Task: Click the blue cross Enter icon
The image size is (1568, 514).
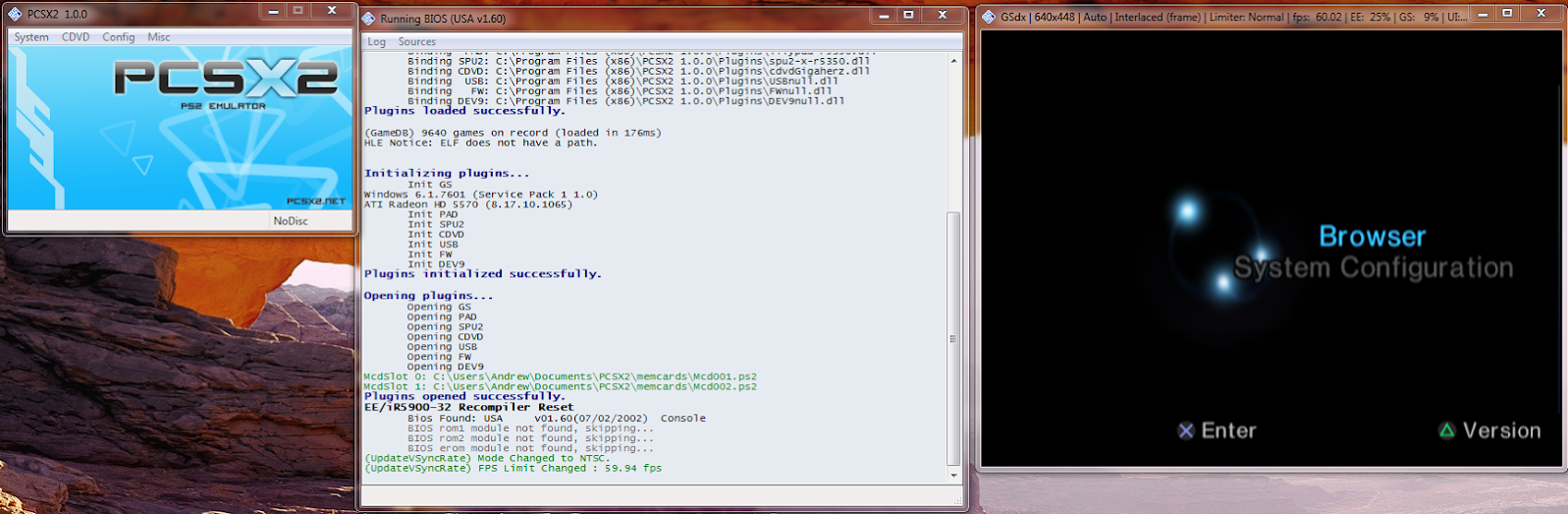Action: coord(1186,430)
